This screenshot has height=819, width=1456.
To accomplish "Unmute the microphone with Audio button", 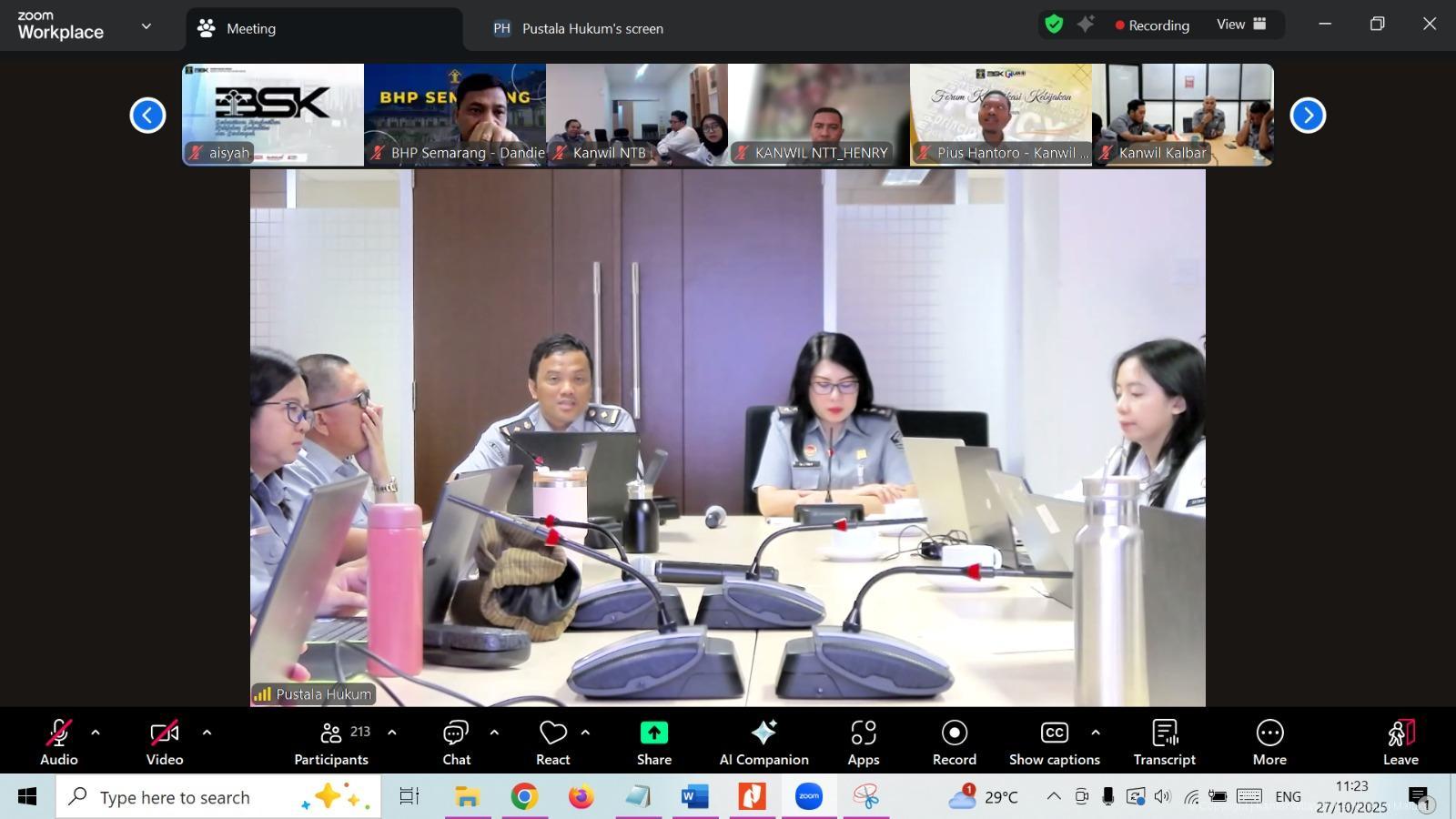I will click(x=59, y=742).
